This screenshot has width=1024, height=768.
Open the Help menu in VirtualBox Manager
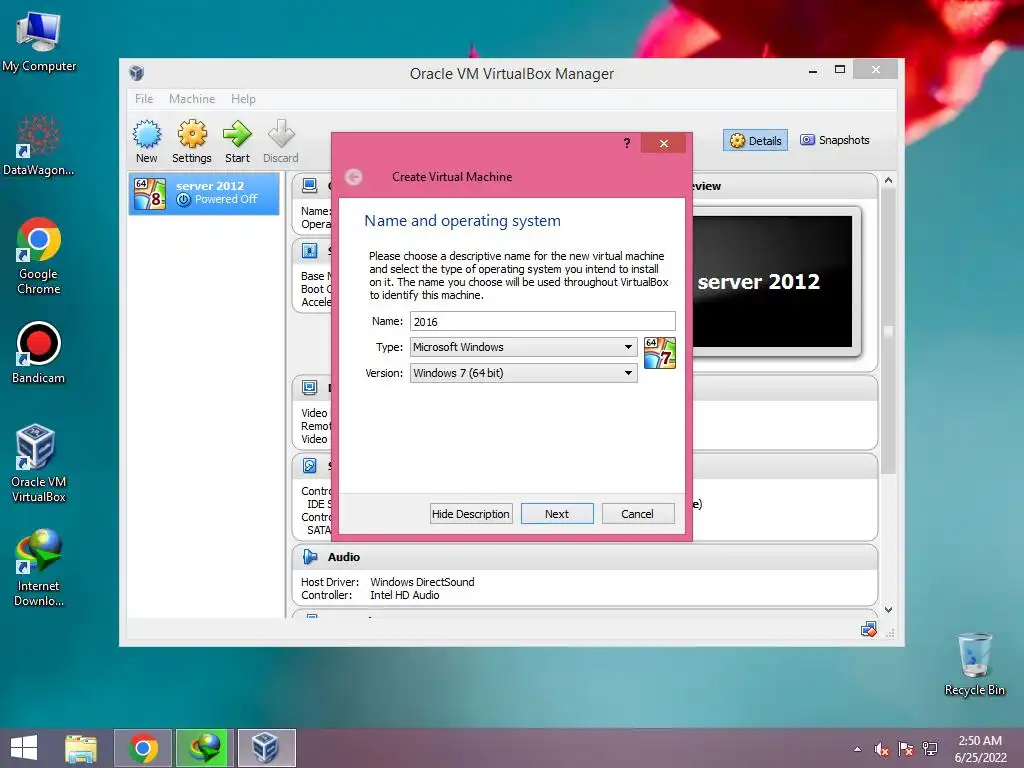[x=243, y=99]
